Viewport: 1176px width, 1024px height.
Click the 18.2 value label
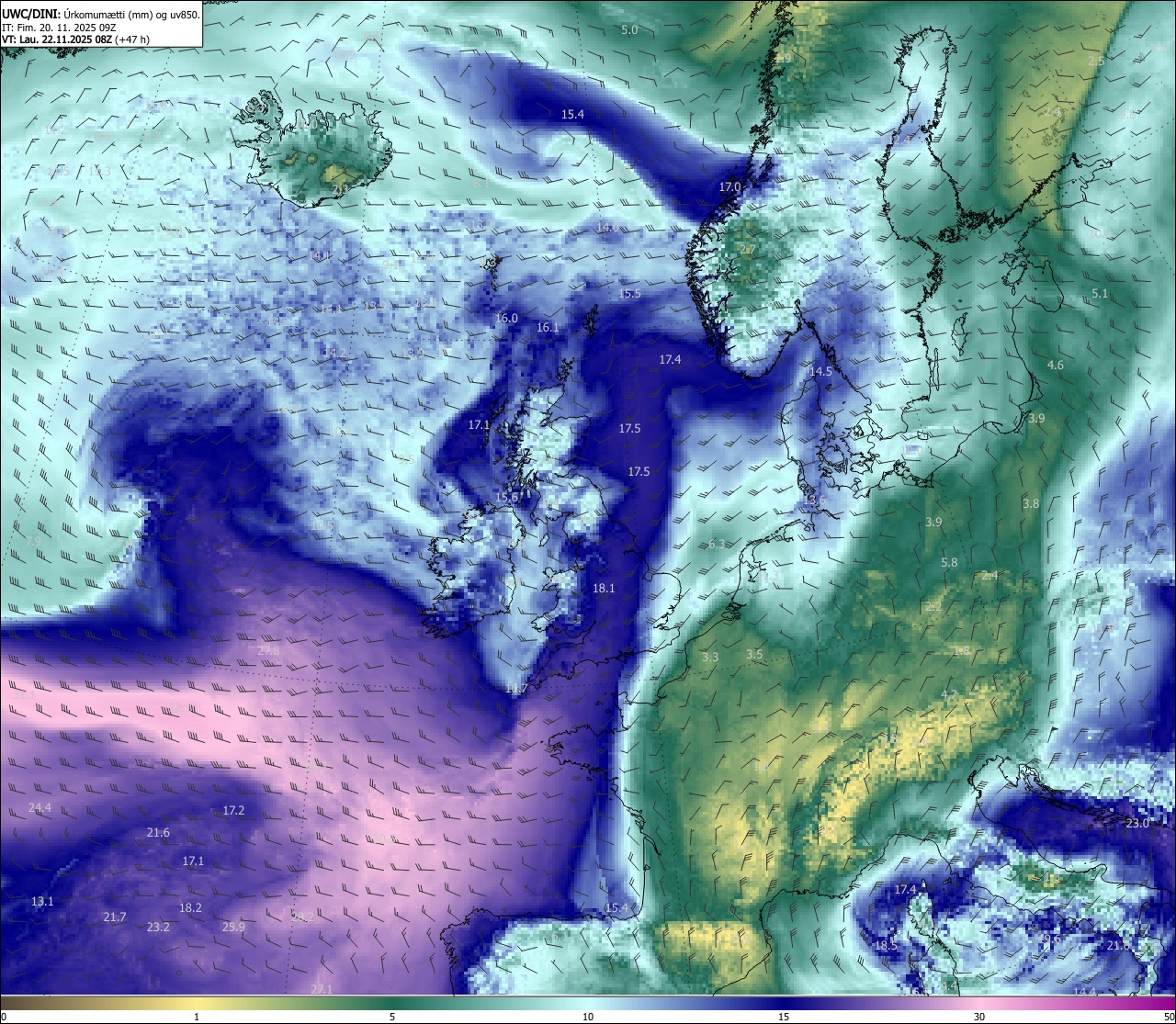point(190,908)
